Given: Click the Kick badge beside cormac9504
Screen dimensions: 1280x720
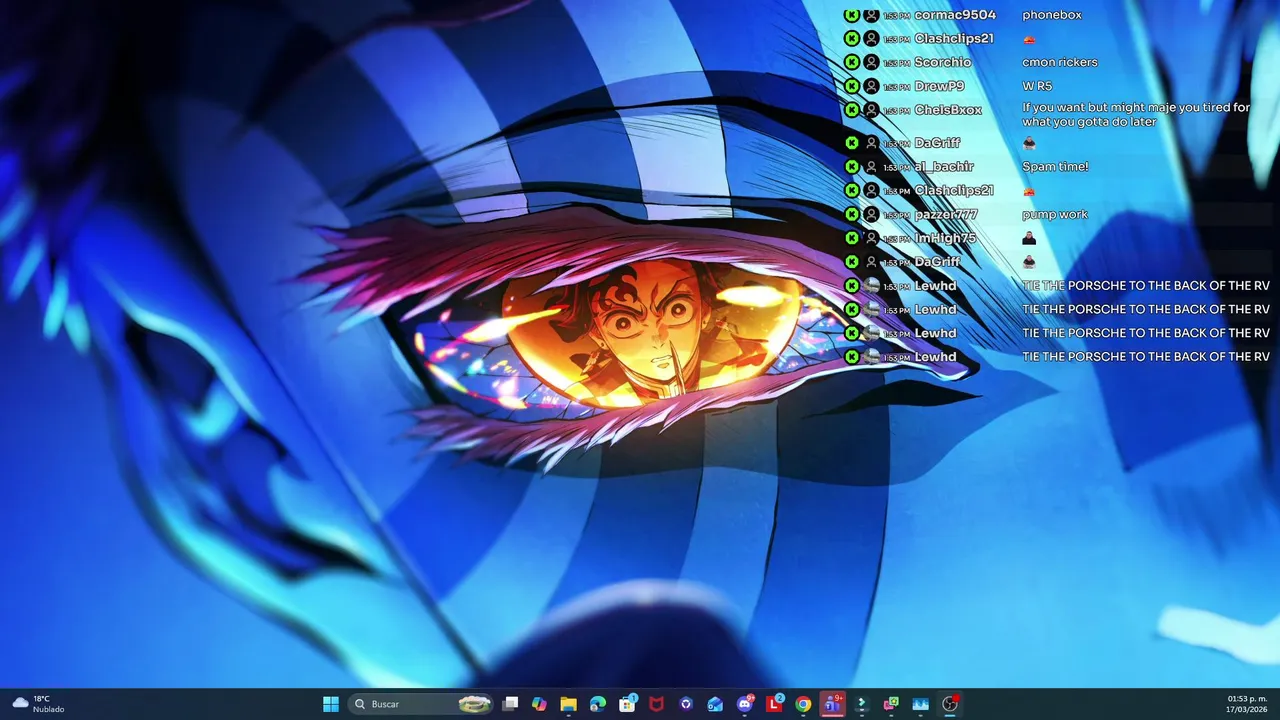Looking at the screenshot, I should click(852, 15).
